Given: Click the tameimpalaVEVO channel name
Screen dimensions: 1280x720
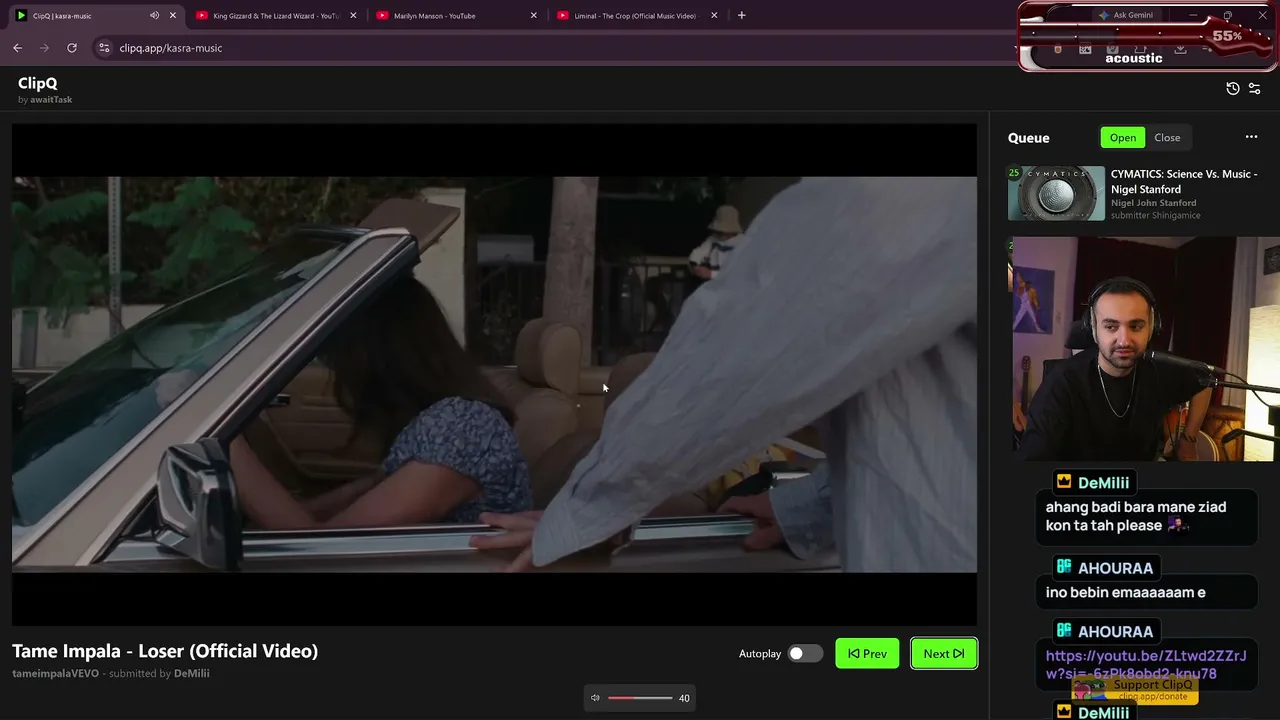Looking at the screenshot, I should click(55, 674).
